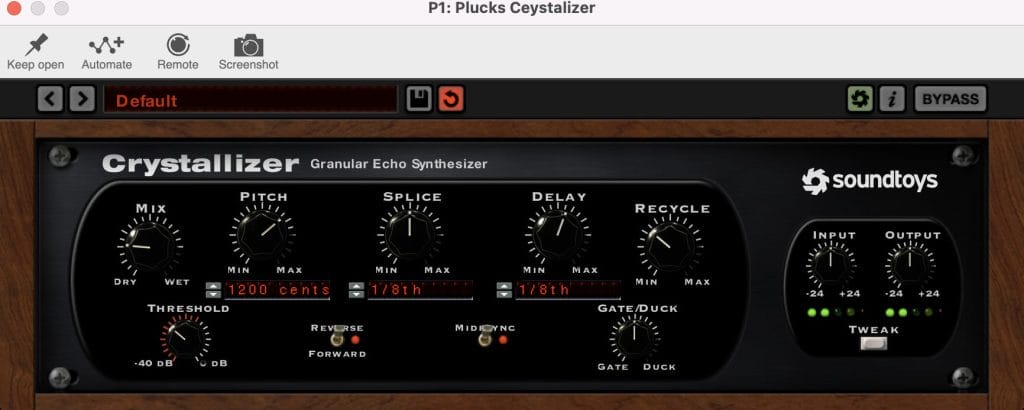
Task: Open the Default preset name display
Action: click(x=250, y=100)
